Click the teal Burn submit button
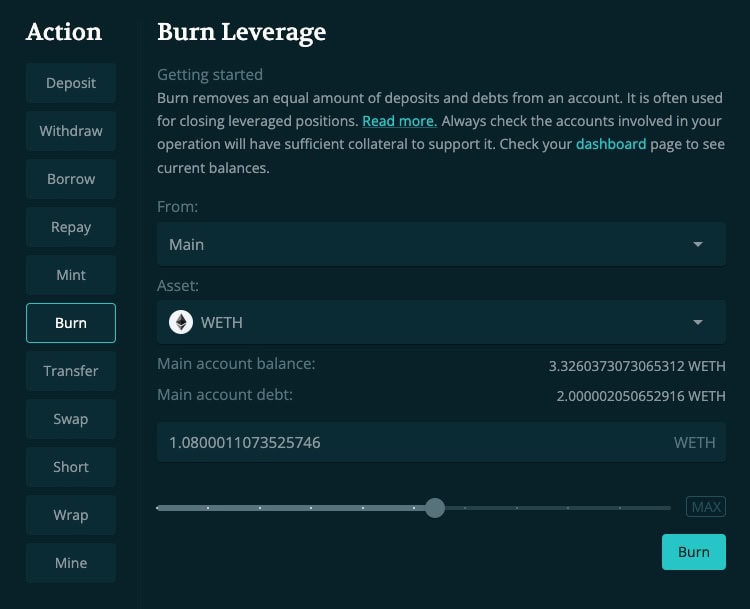Screen dimensions: 750x609 click(694, 552)
